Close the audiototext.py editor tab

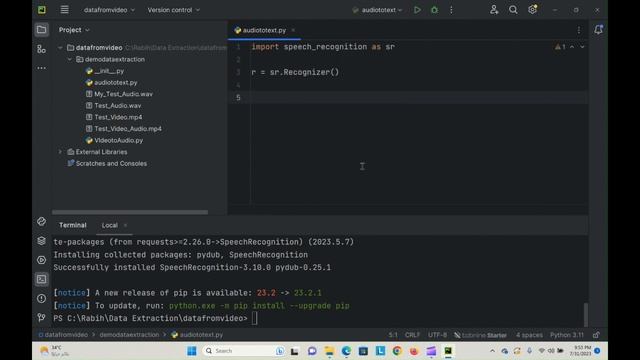[293, 30]
